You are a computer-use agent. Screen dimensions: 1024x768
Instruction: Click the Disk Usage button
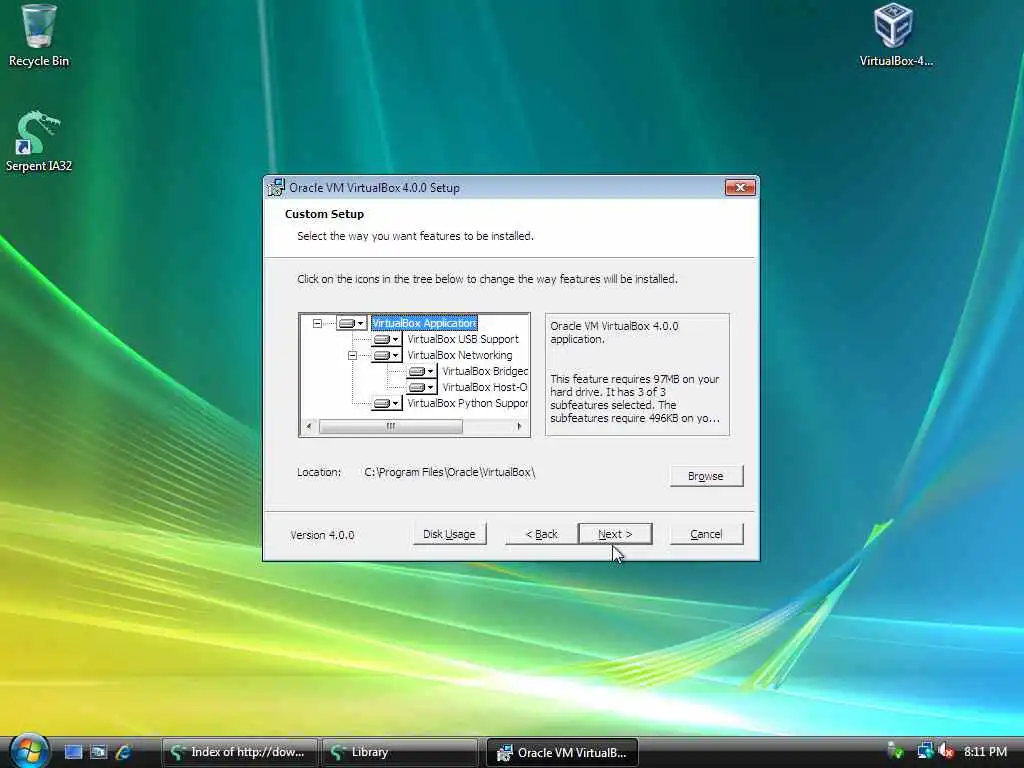click(x=449, y=534)
